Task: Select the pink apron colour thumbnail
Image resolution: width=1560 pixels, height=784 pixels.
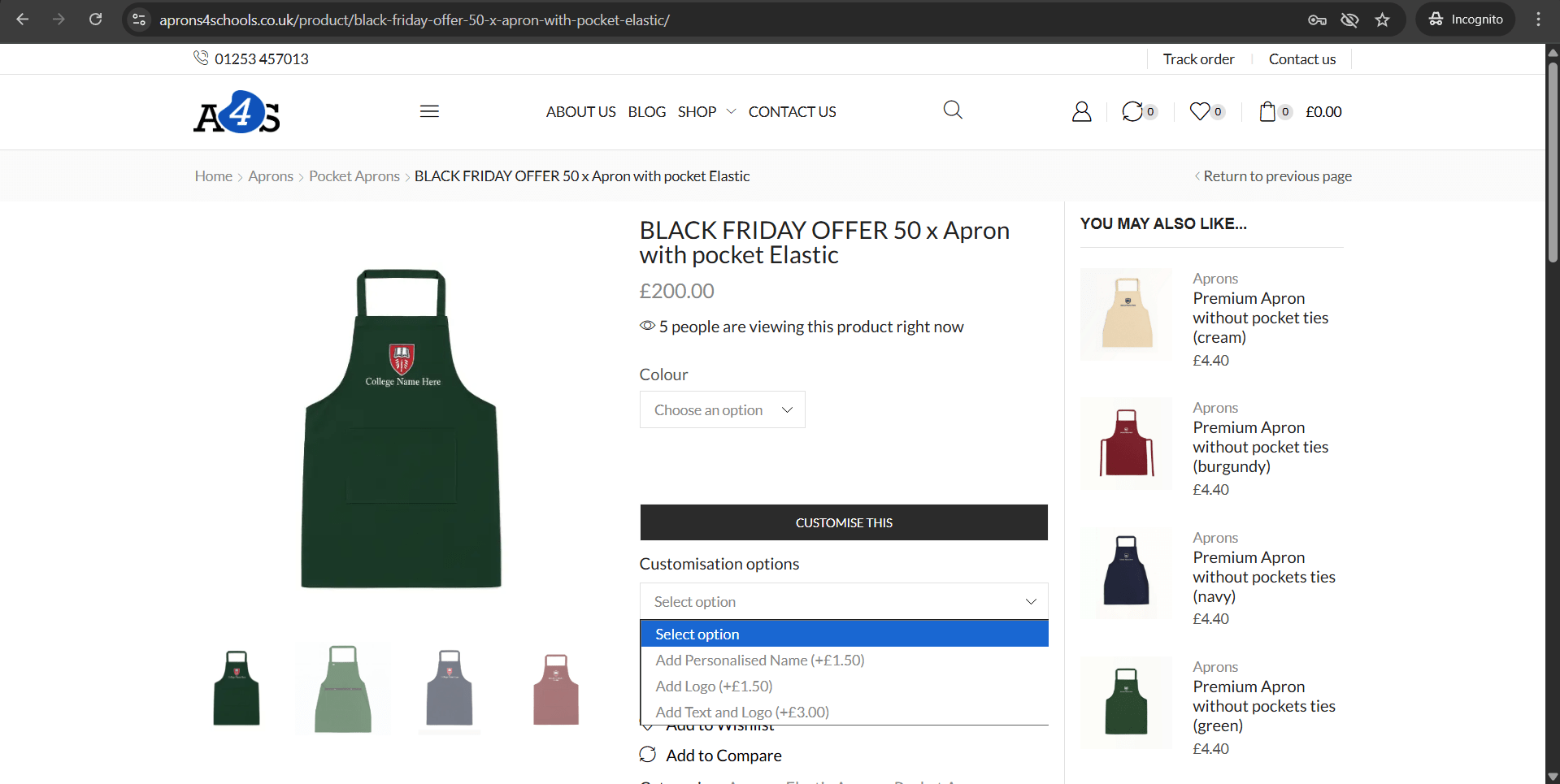Action: coord(556,689)
